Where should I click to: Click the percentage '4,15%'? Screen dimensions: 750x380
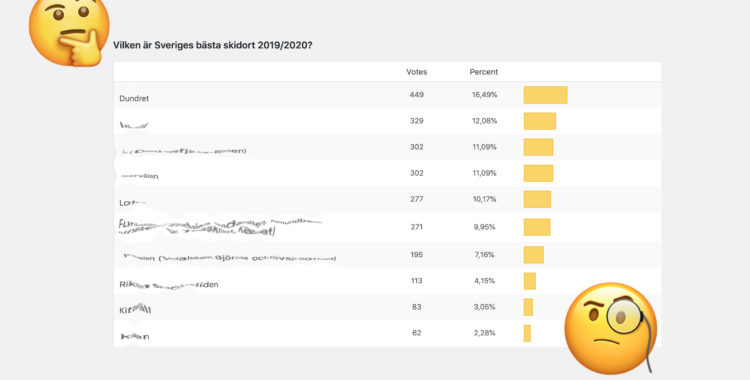pos(485,280)
